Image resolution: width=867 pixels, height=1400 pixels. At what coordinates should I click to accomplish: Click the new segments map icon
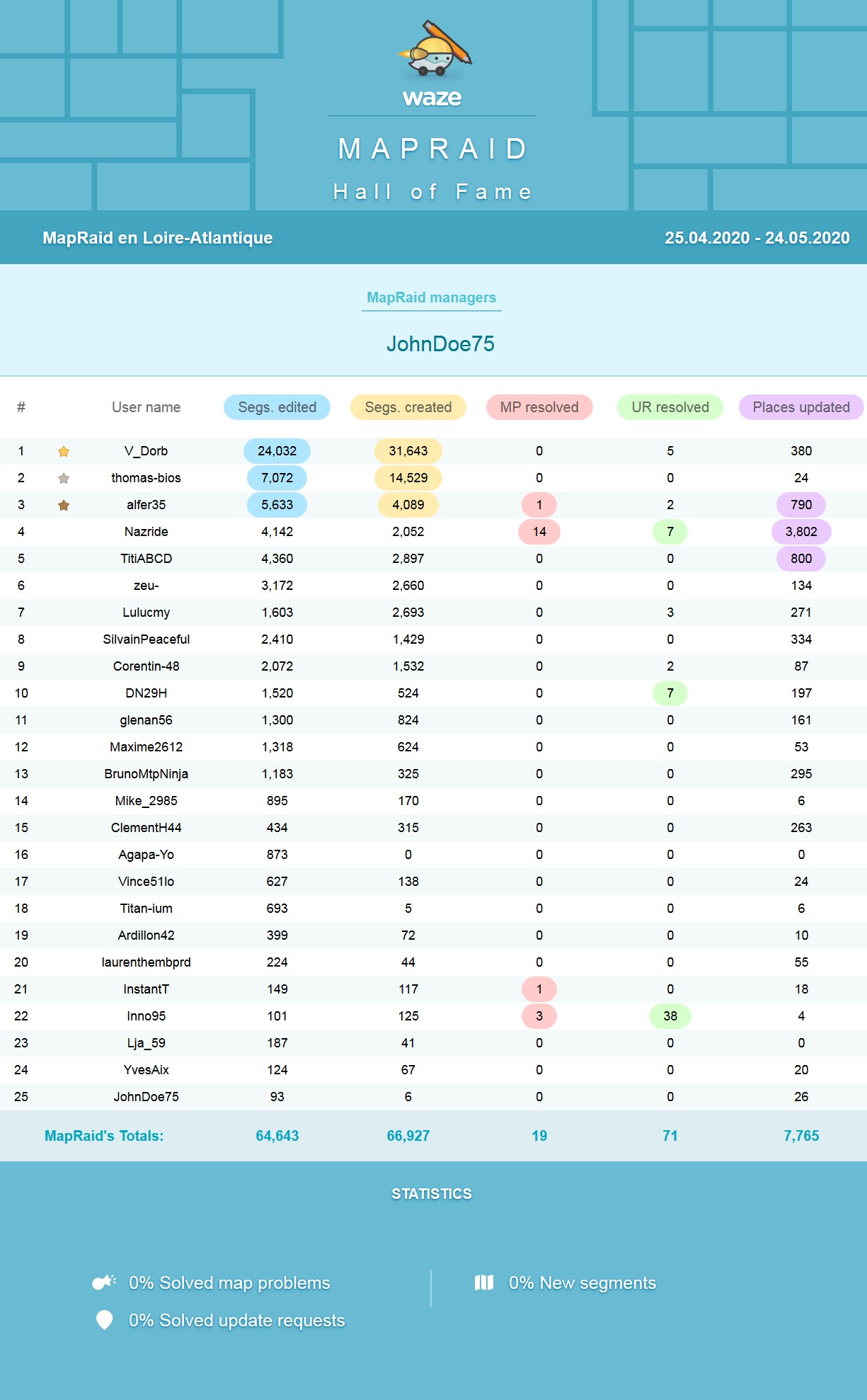(x=484, y=1282)
